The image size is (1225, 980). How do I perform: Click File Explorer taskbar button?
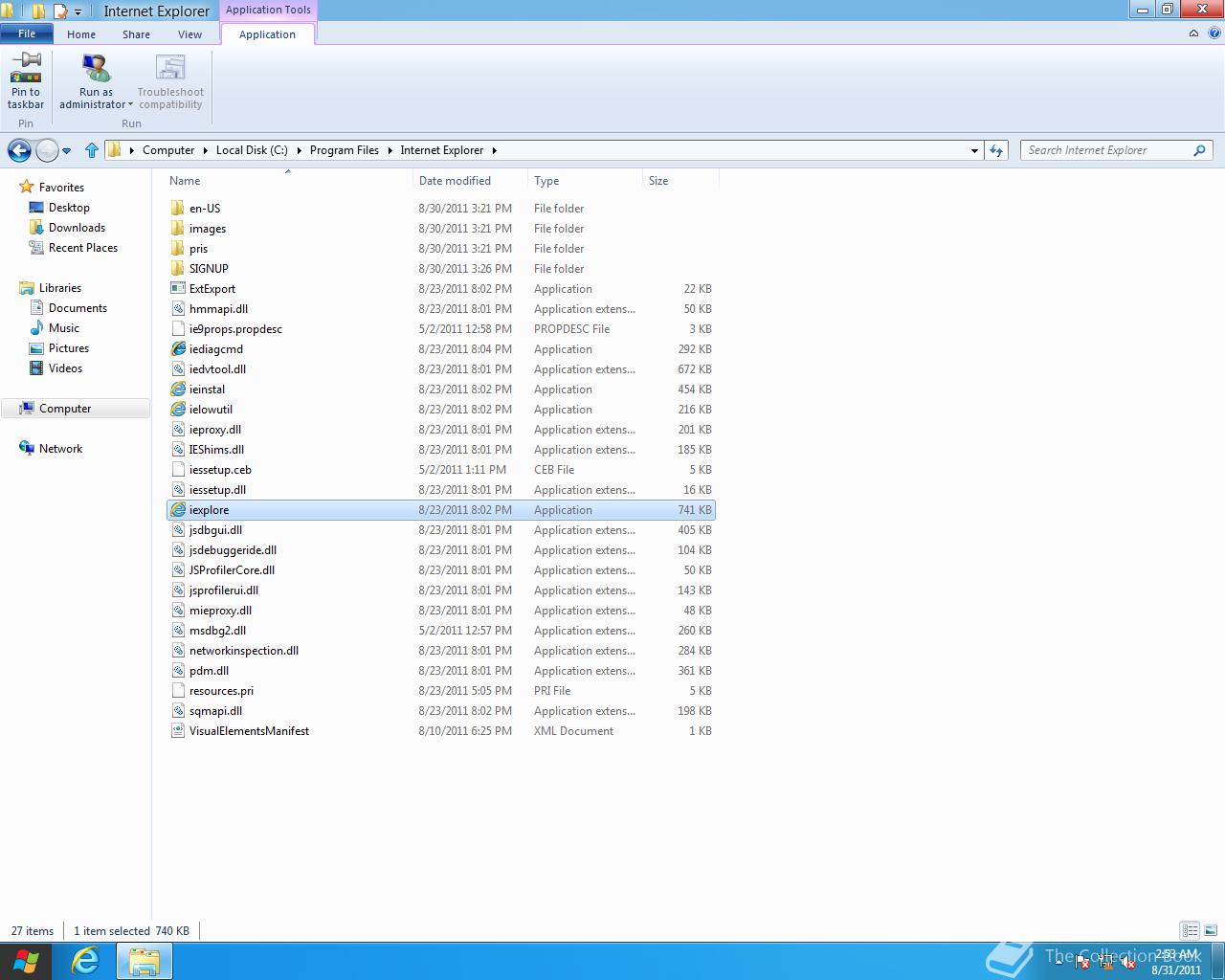[x=144, y=961]
